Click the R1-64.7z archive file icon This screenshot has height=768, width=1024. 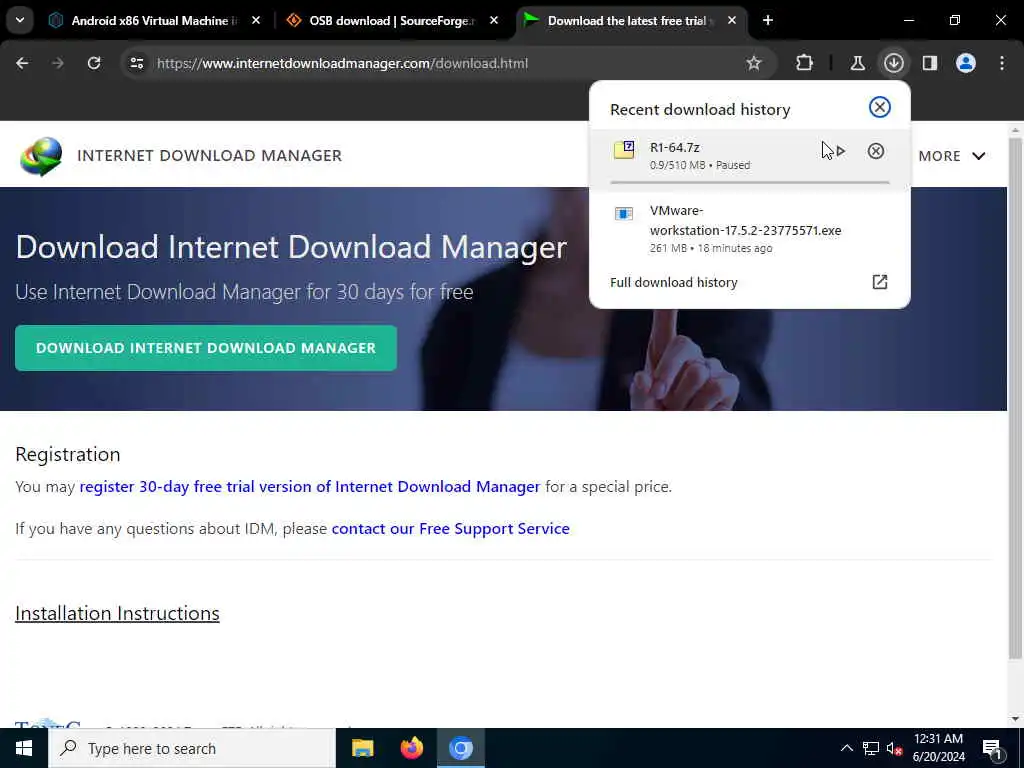click(x=624, y=150)
